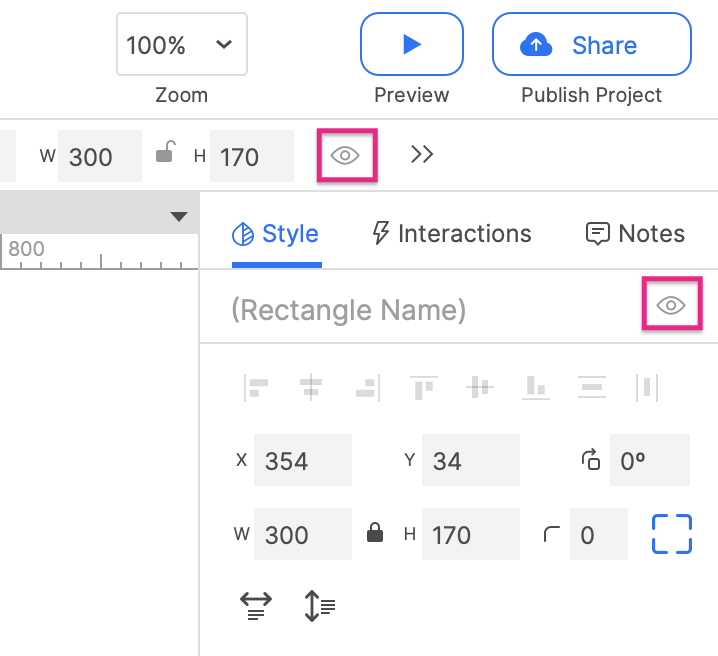Toggle the toolbar aspect ratio lock

(x=166, y=153)
